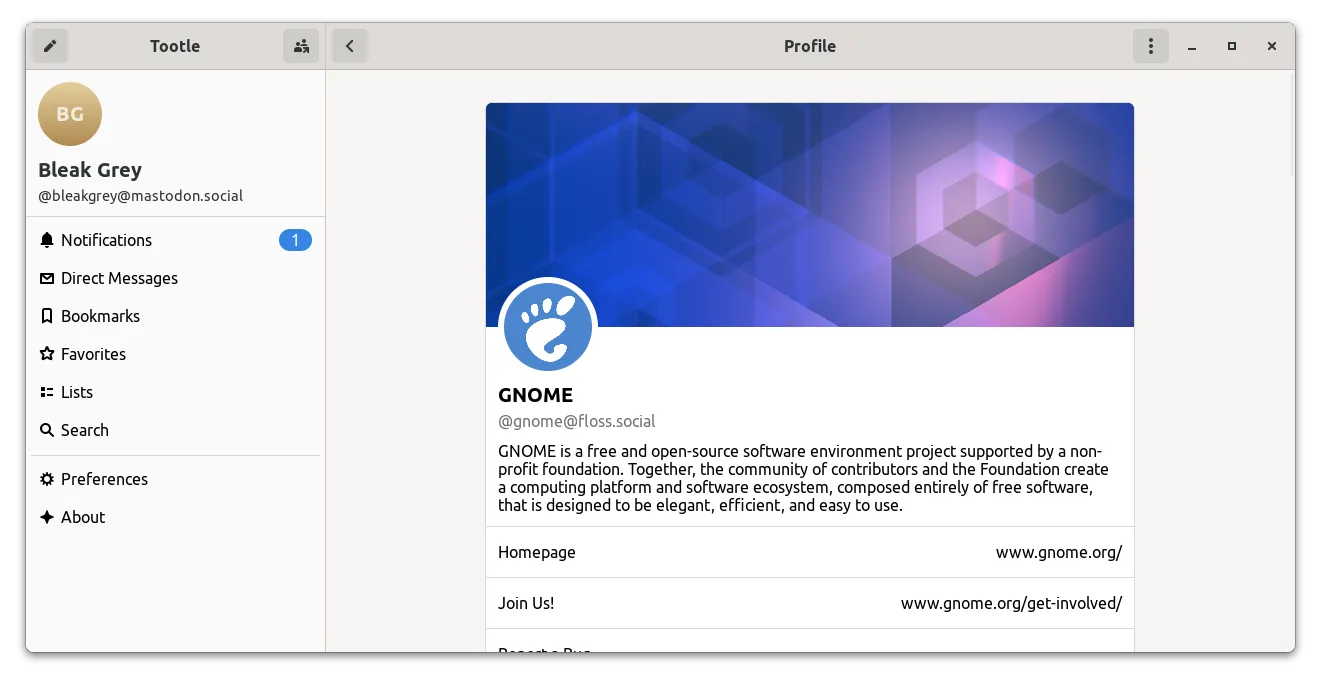
Task: Open About in the sidebar
Action: click(x=176, y=517)
